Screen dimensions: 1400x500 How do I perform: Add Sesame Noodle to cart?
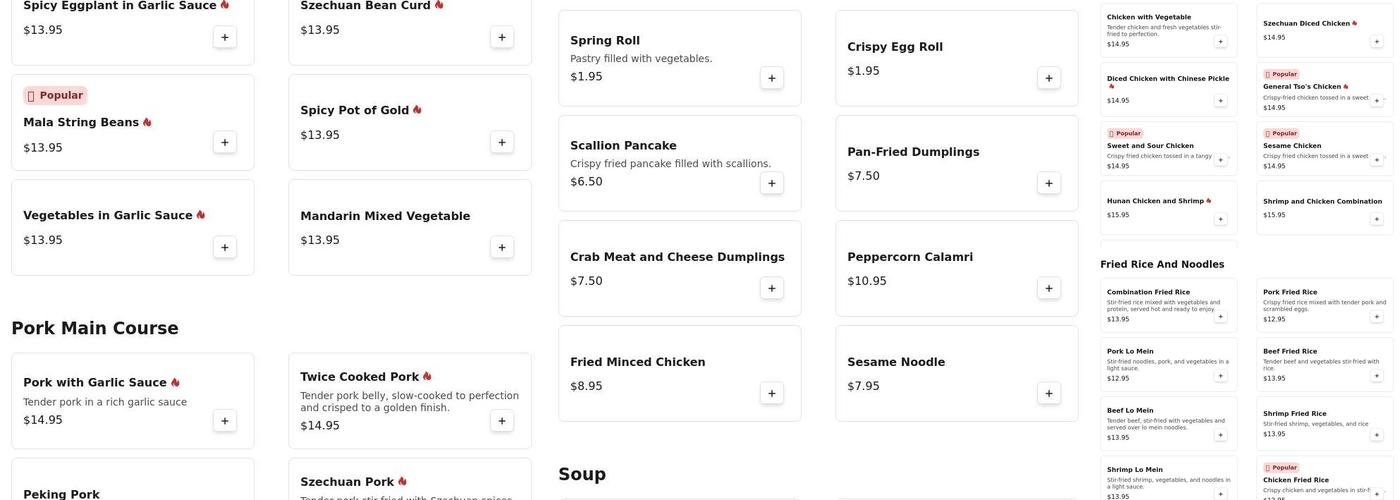pos(1049,393)
